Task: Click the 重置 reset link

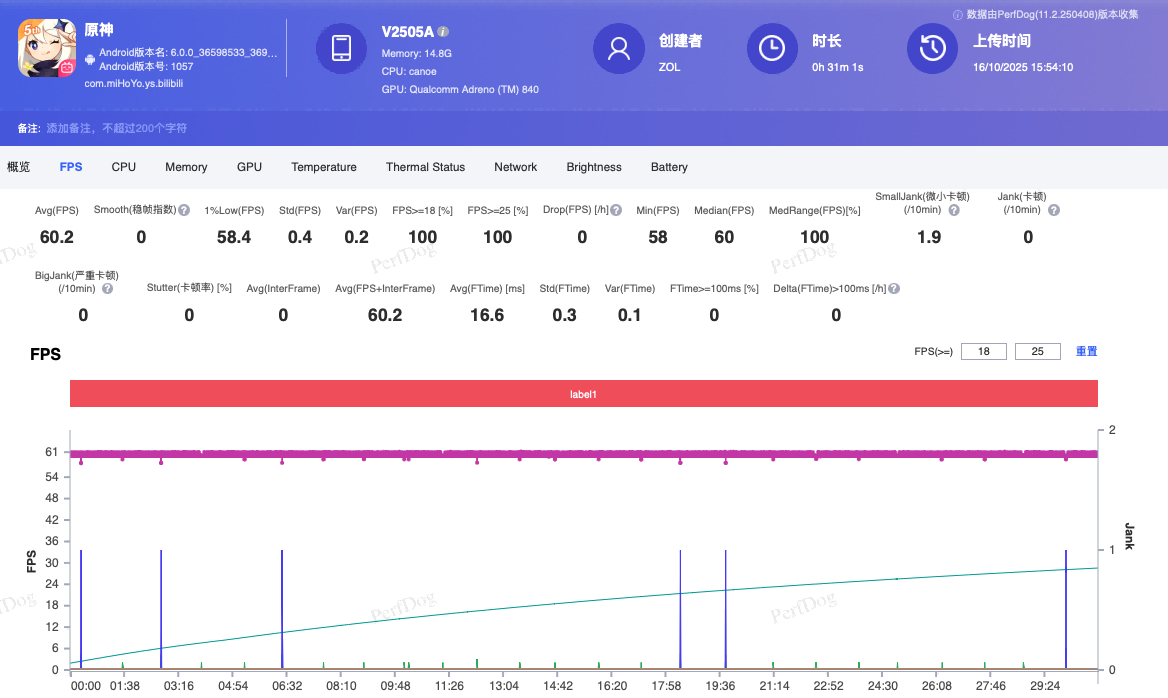Action: click(1086, 351)
